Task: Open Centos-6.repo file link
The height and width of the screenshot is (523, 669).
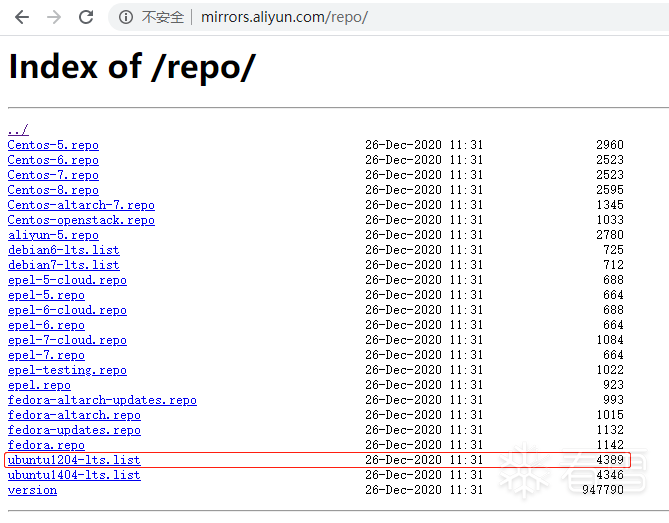Action: coord(53,160)
